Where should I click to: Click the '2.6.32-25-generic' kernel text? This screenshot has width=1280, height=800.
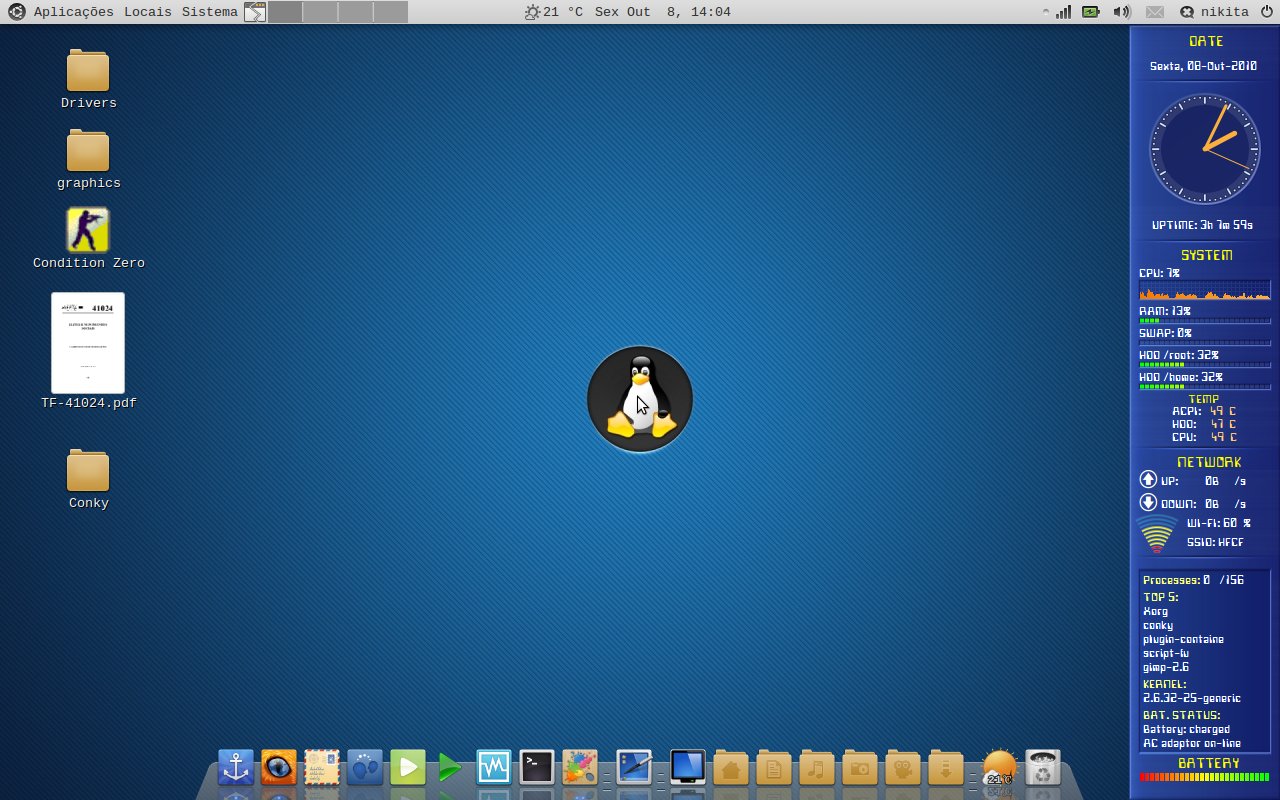click(1192, 698)
